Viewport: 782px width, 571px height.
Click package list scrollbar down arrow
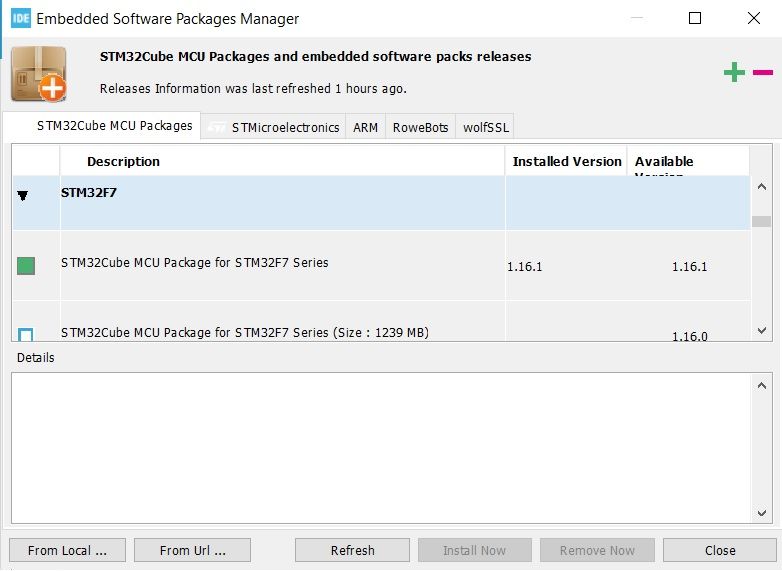point(762,330)
